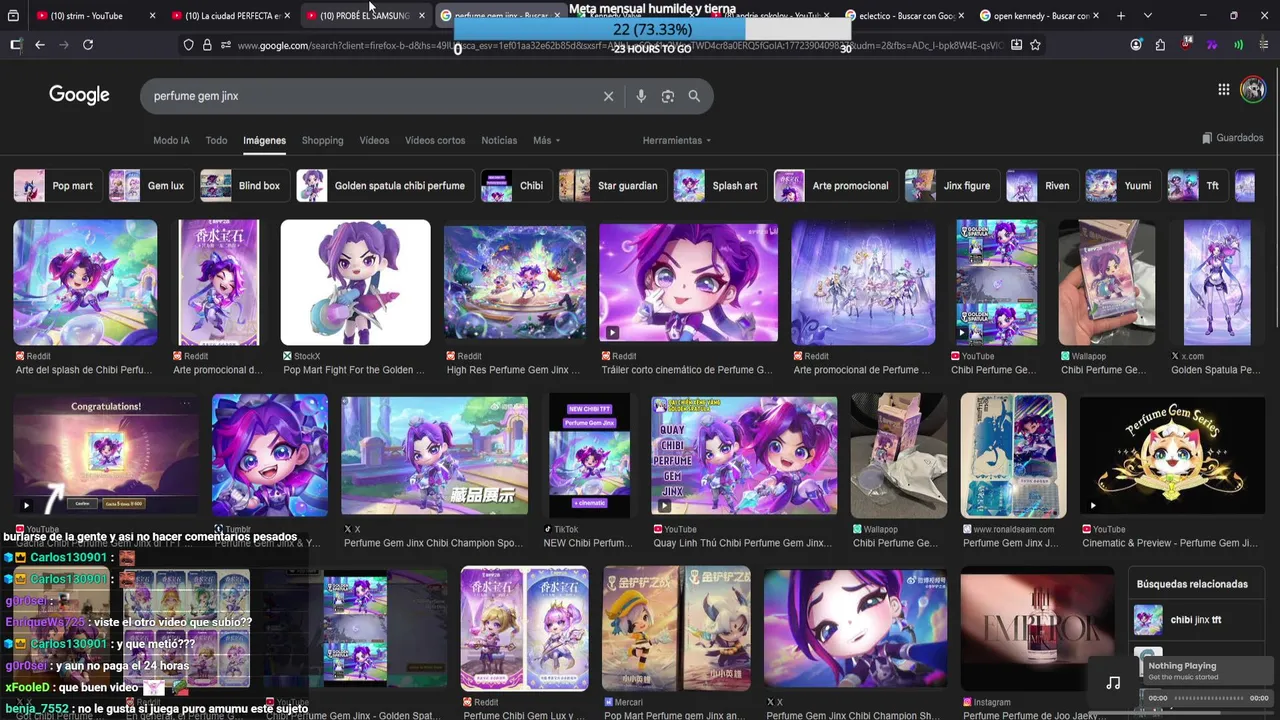Filter images by the Arte promocional chip

(x=834, y=186)
